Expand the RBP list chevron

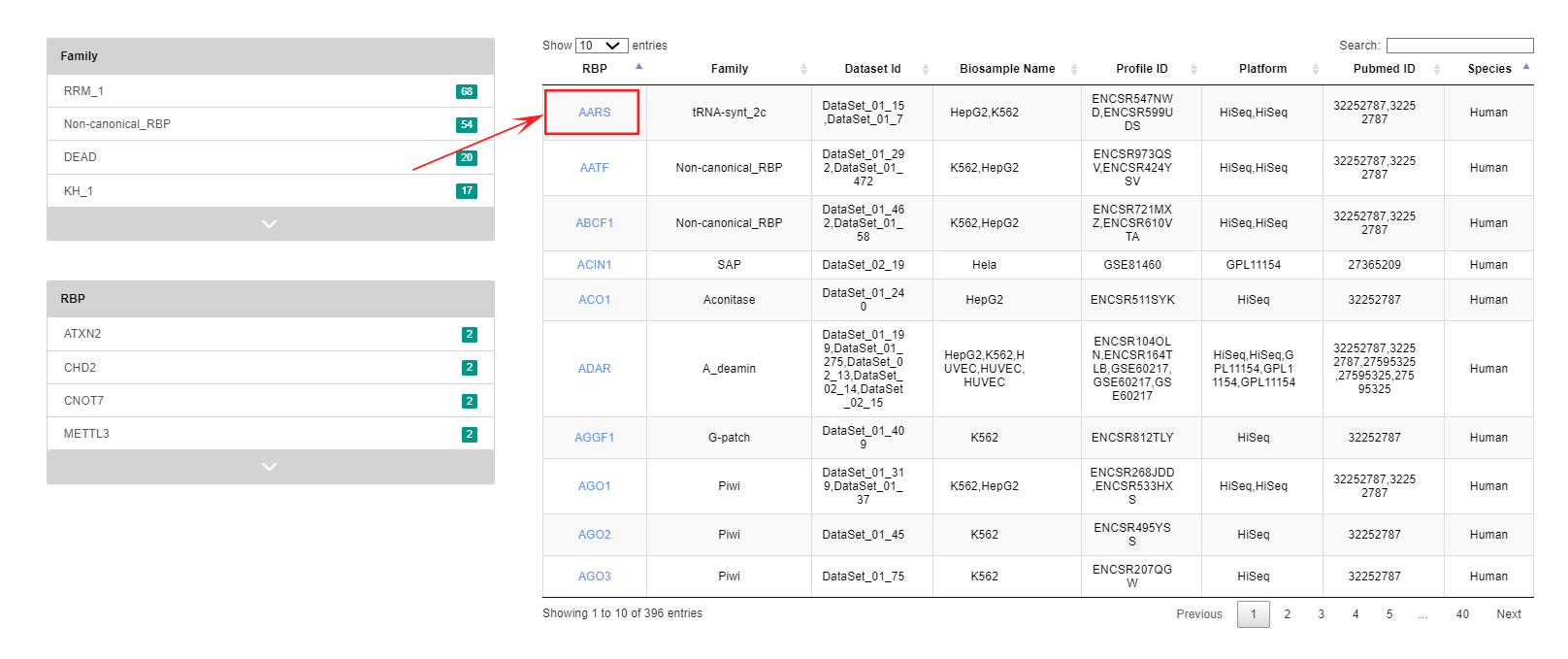point(270,467)
